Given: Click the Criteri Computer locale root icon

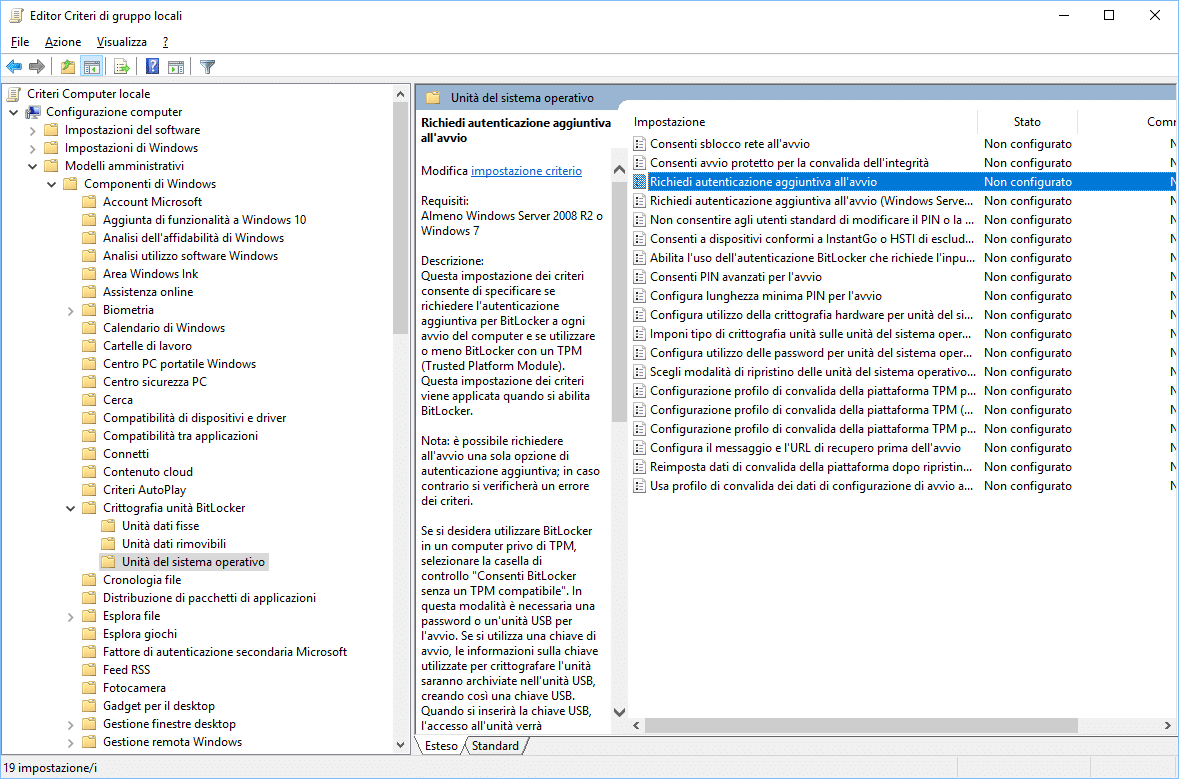Looking at the screenshot, I should tap(14, 94).
